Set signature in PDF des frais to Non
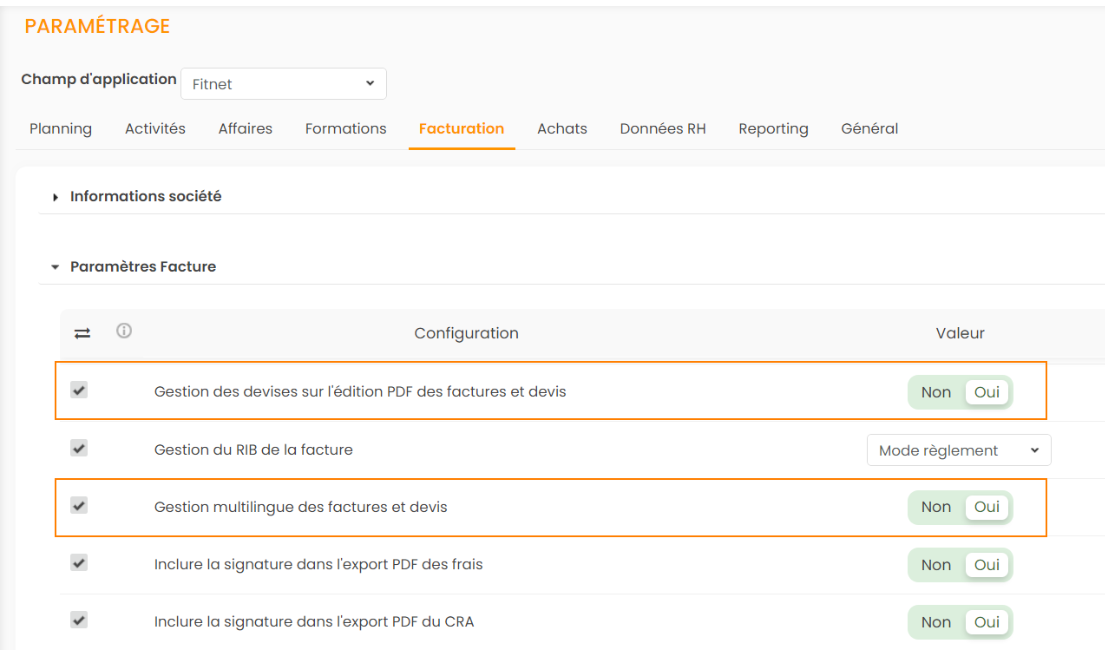 click(x=936, y=565)
